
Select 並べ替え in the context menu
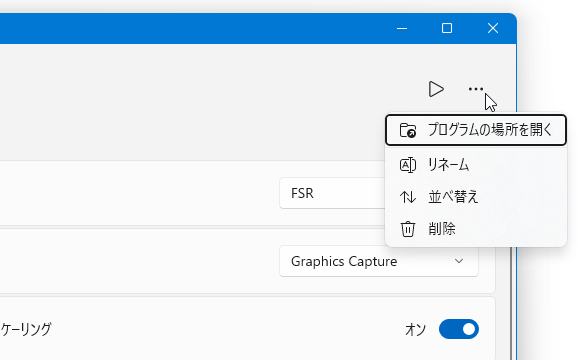coord(476,197)
